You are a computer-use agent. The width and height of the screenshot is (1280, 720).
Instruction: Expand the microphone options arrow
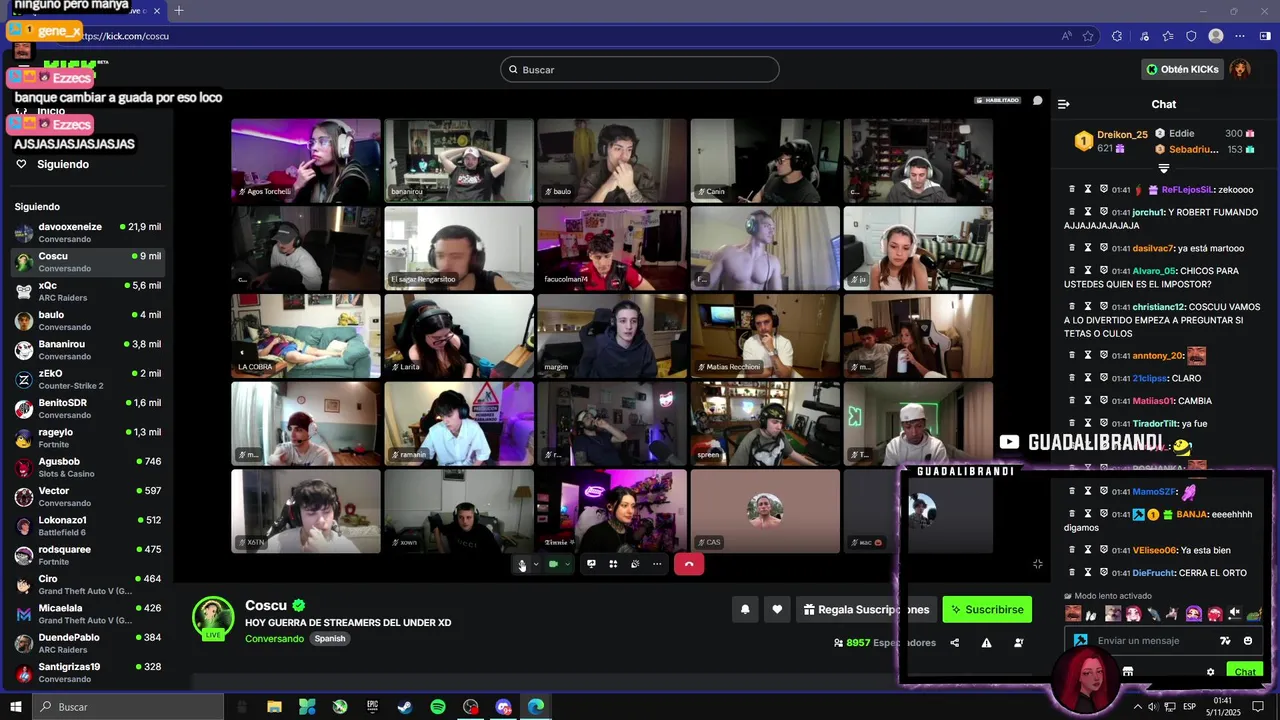[x=536, y=564]
